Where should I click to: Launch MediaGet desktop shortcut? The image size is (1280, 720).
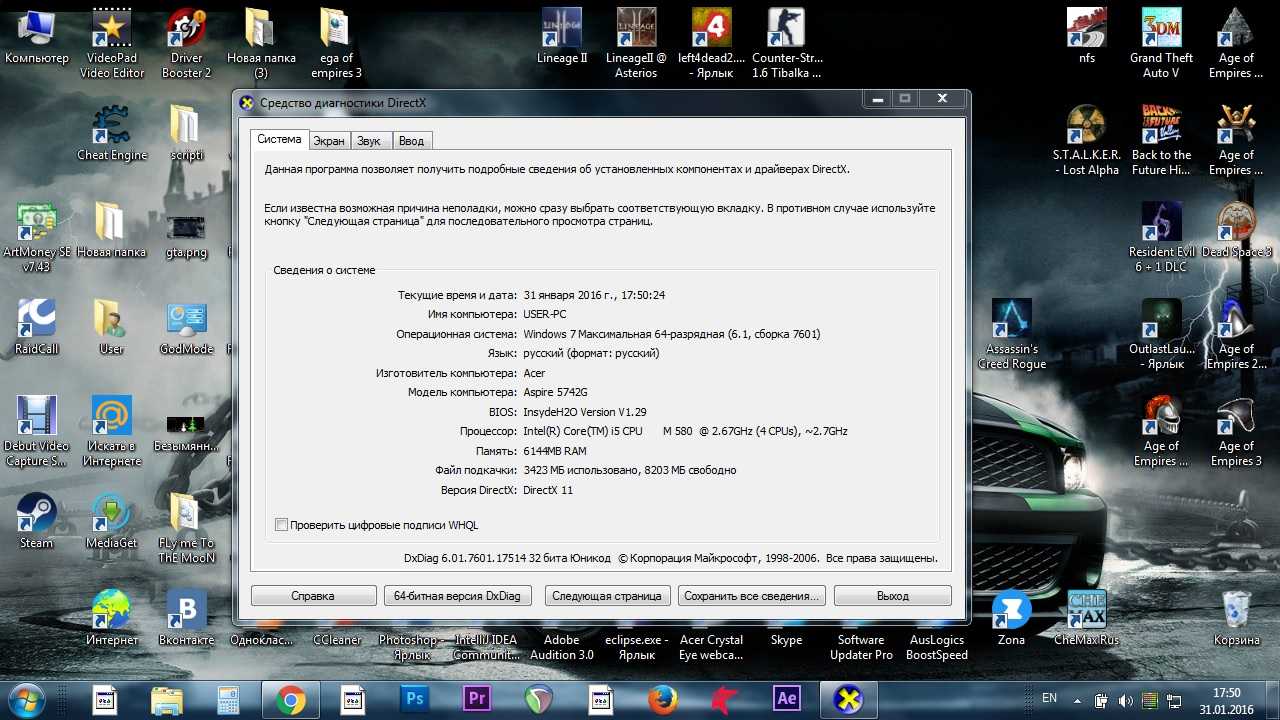(x=112, y=521)
